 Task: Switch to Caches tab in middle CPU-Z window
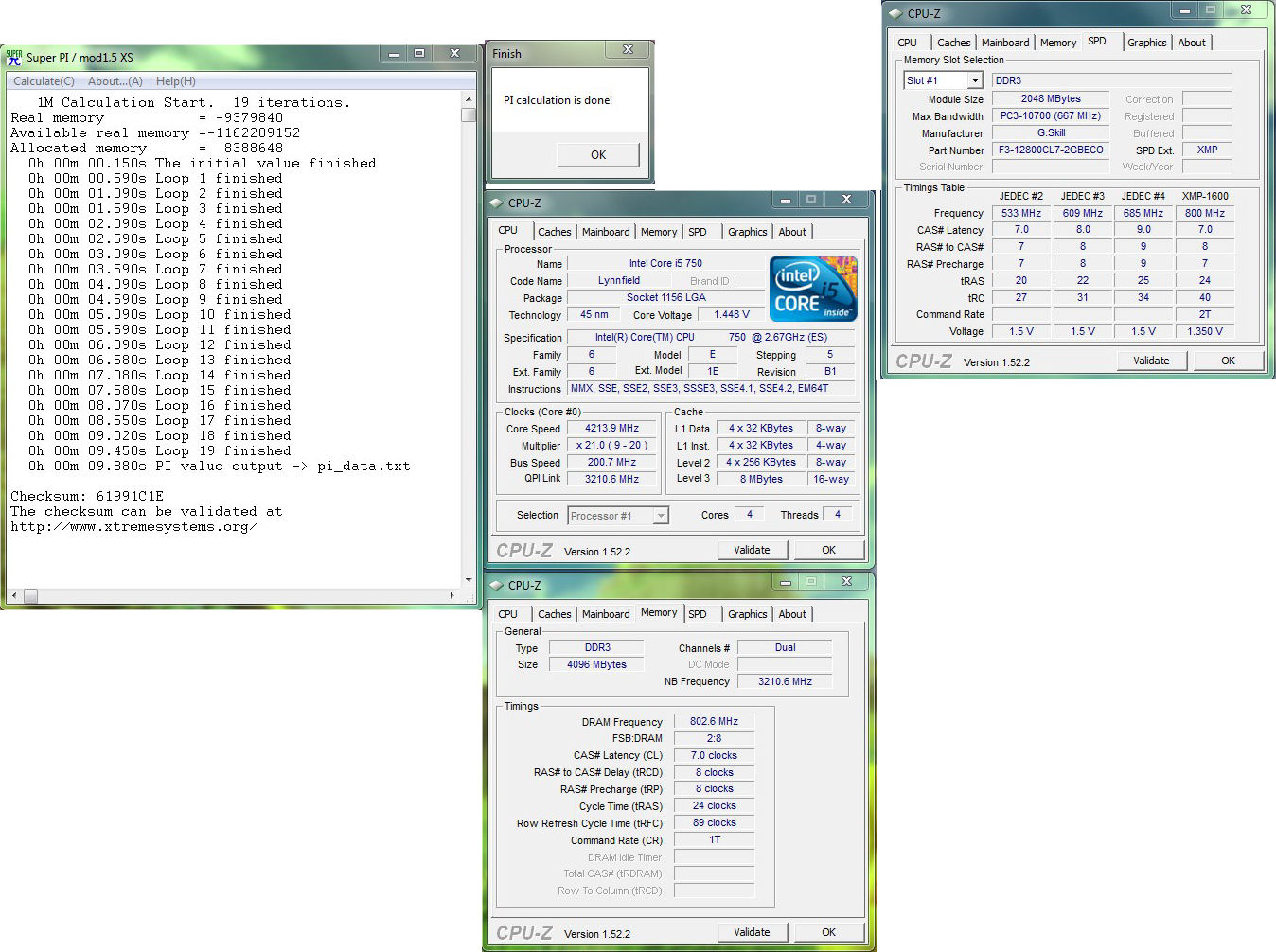click(x=555, y=232)
